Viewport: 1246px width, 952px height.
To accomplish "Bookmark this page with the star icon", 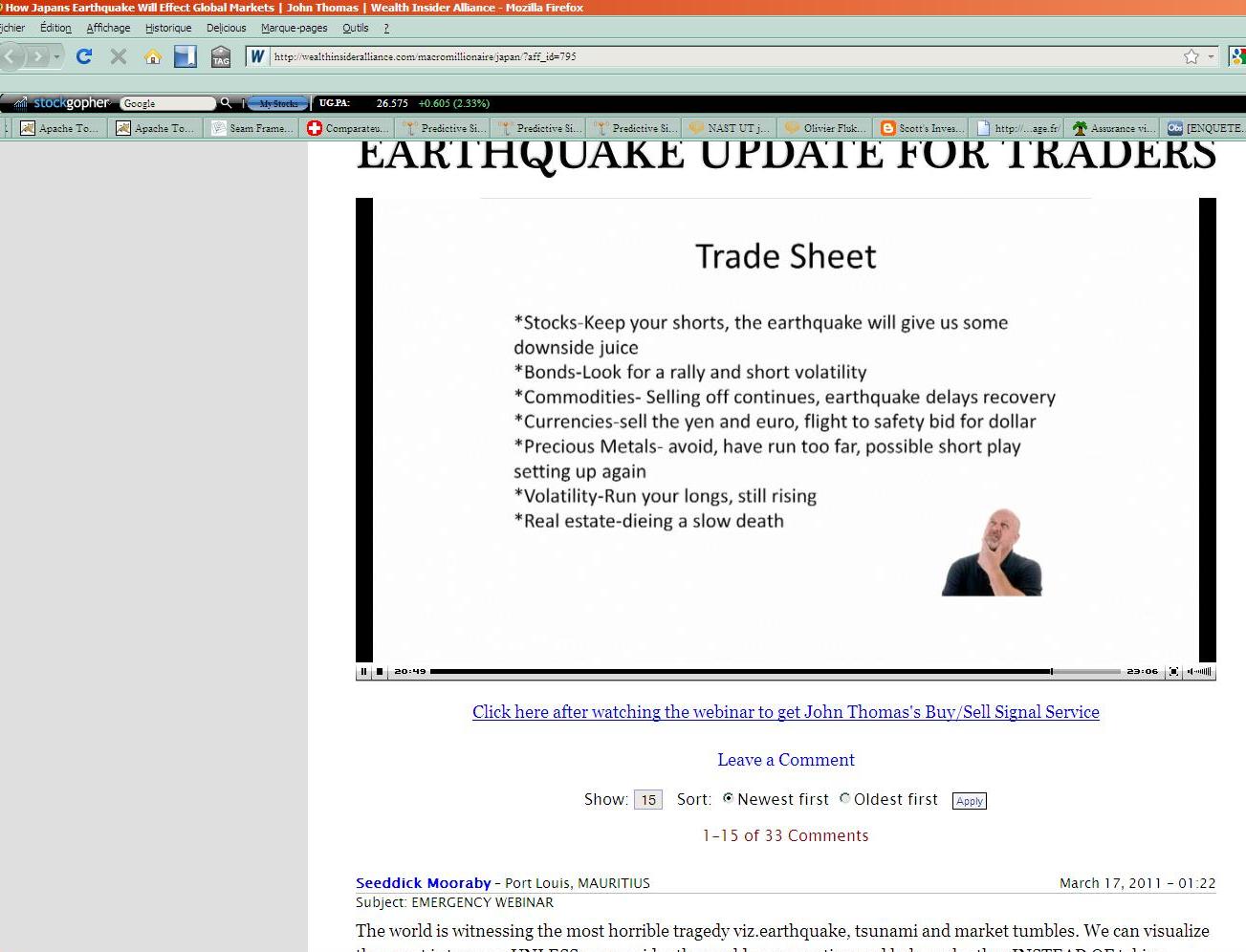I will point(1191,56).
